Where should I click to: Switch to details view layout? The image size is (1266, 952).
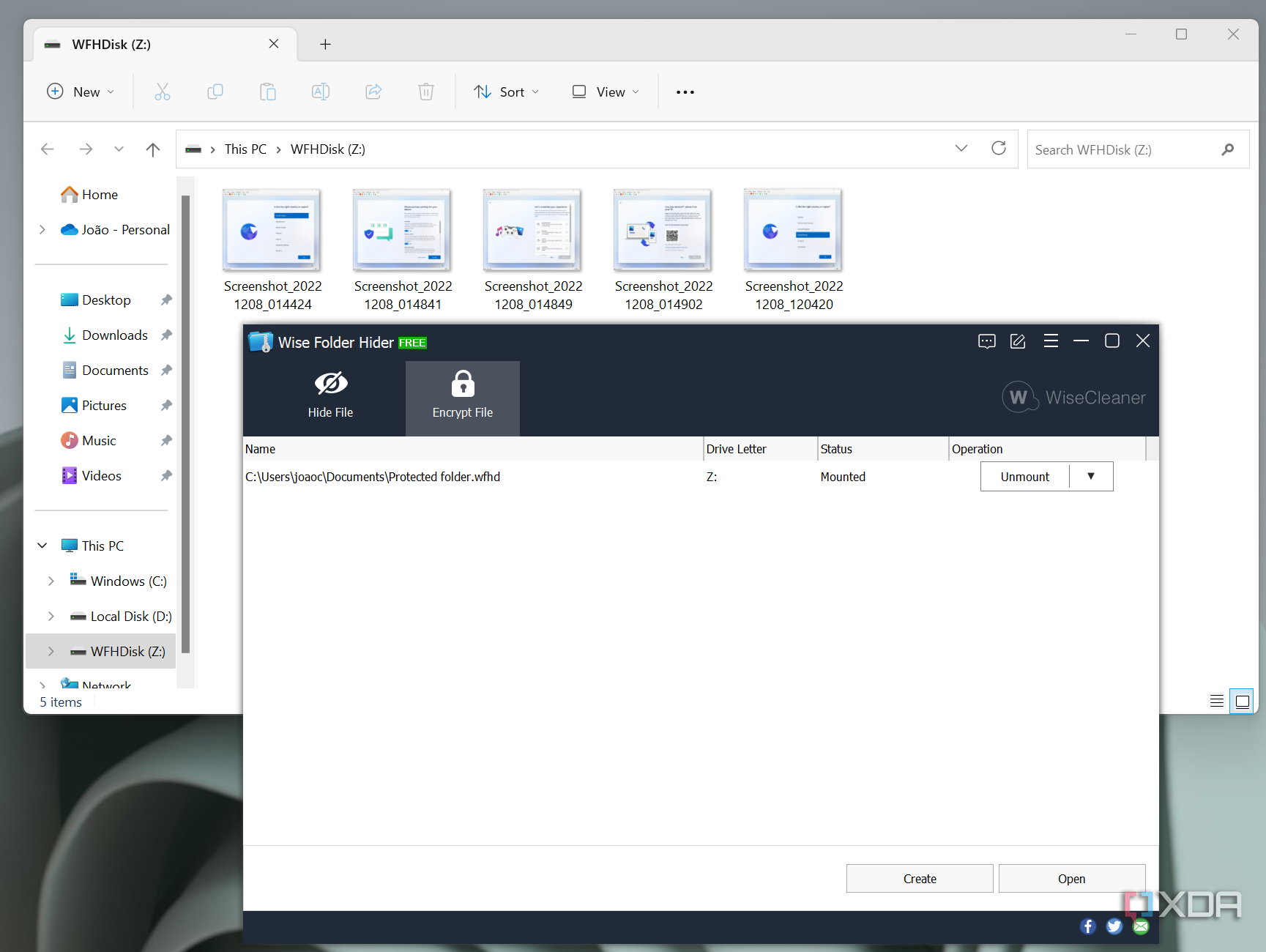point(1216,701)
